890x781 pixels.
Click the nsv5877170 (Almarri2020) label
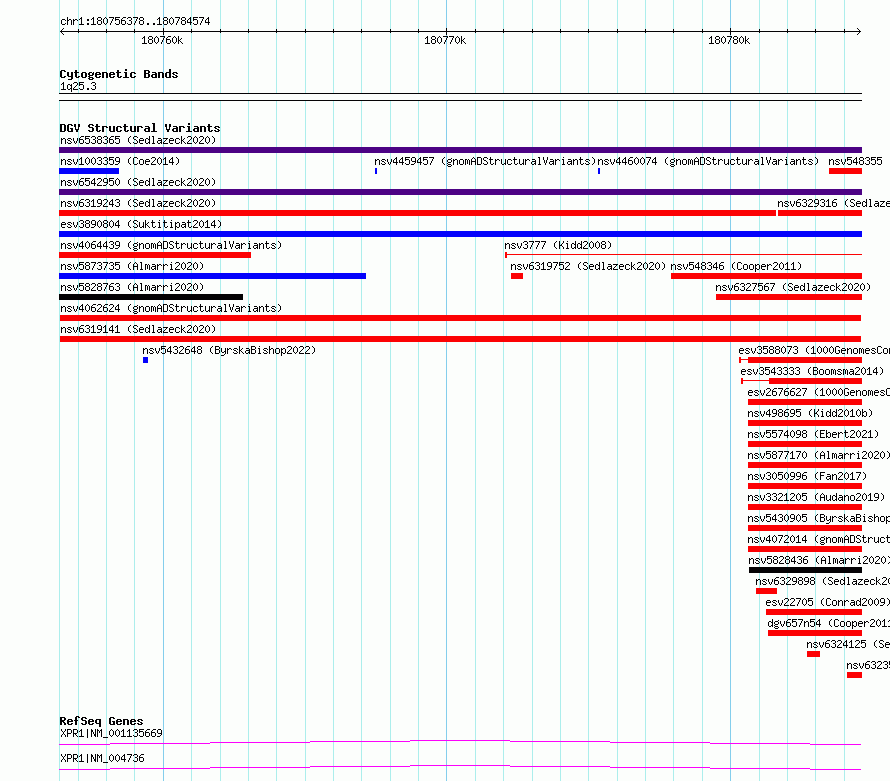click(x=818, y=455)
